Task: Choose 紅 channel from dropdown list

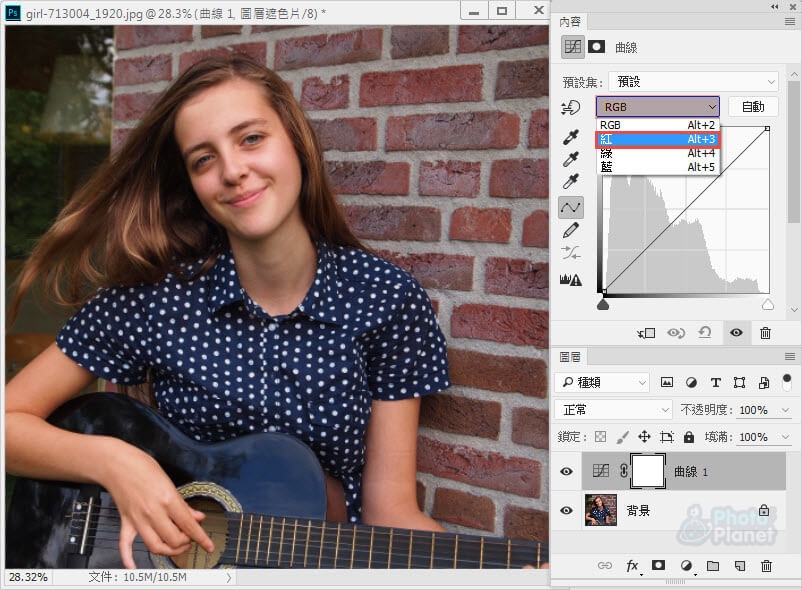Action: click(x=658, y=139)
